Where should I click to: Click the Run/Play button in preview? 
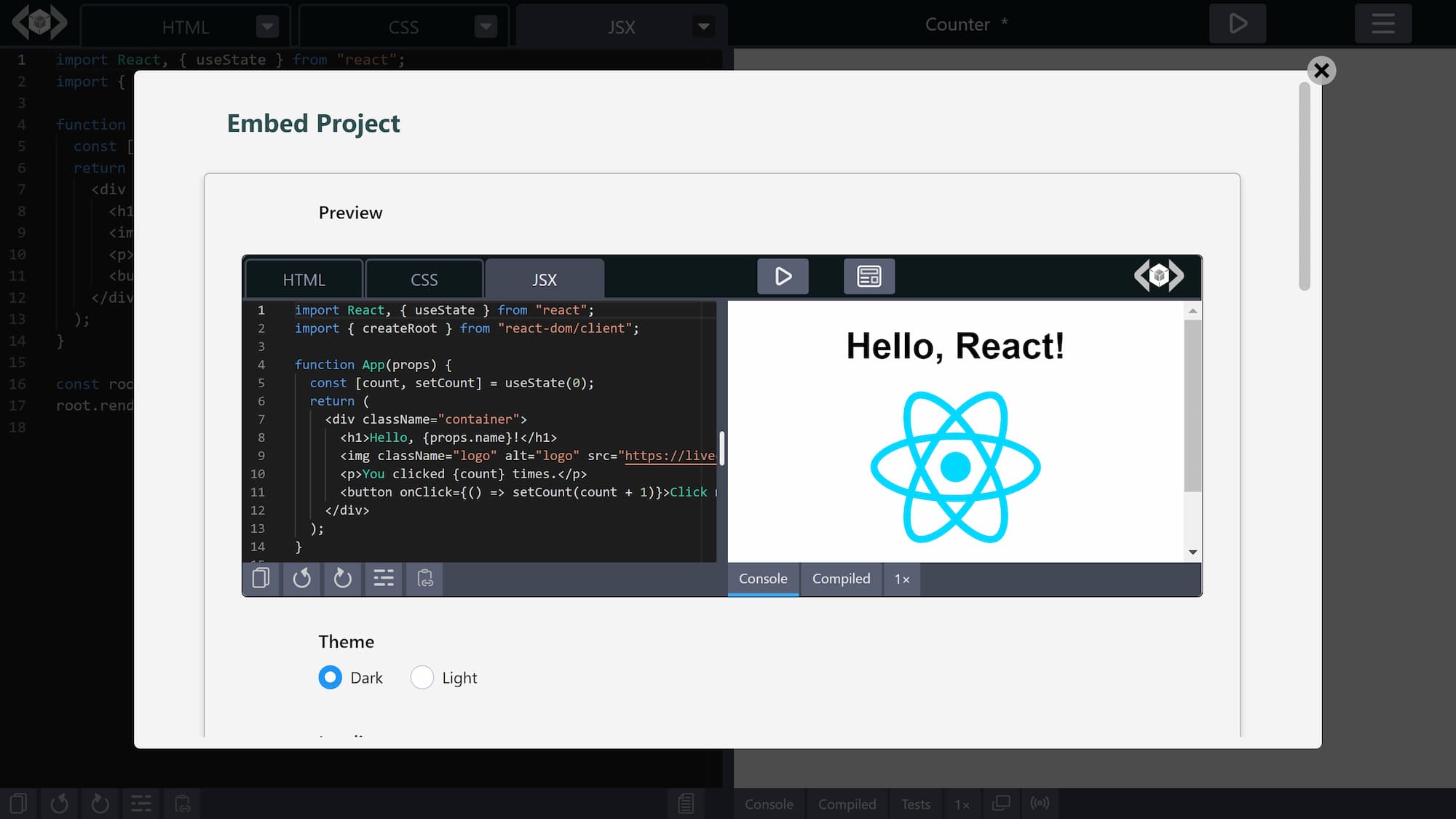point(783,276)
